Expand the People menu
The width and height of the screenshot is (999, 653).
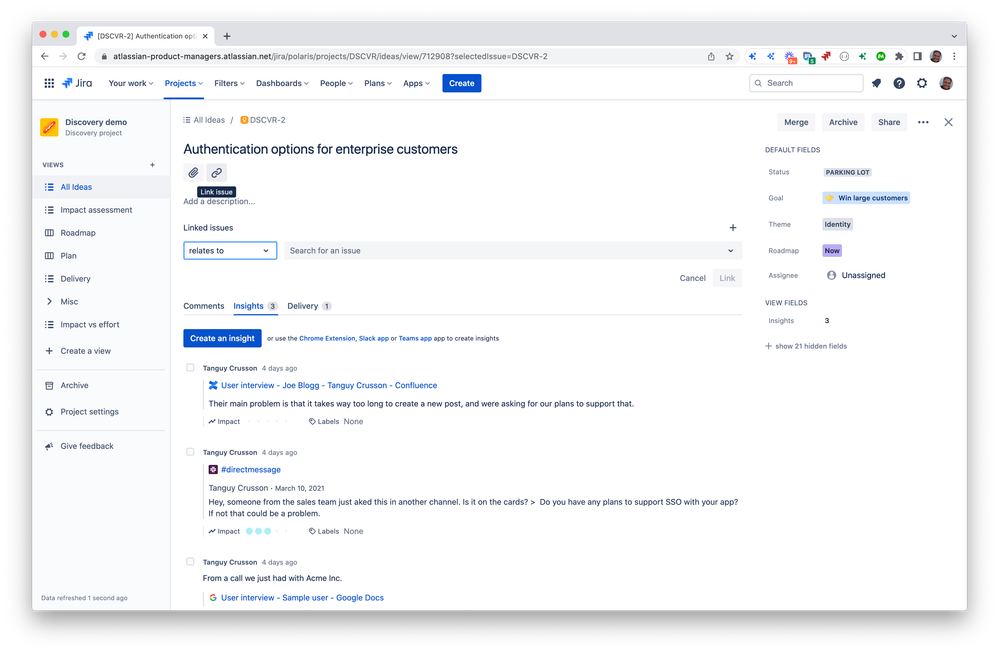pos(336,83)
